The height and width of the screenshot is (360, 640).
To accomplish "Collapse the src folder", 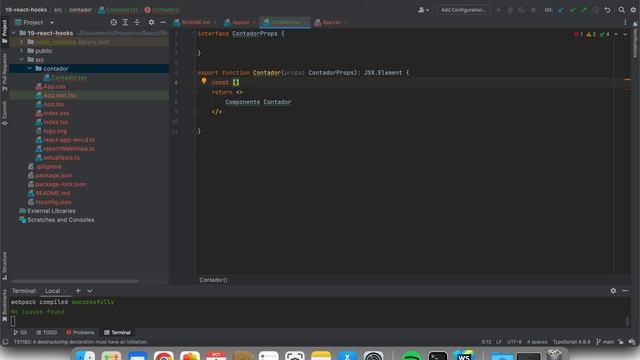I will (x=21, y=60).
